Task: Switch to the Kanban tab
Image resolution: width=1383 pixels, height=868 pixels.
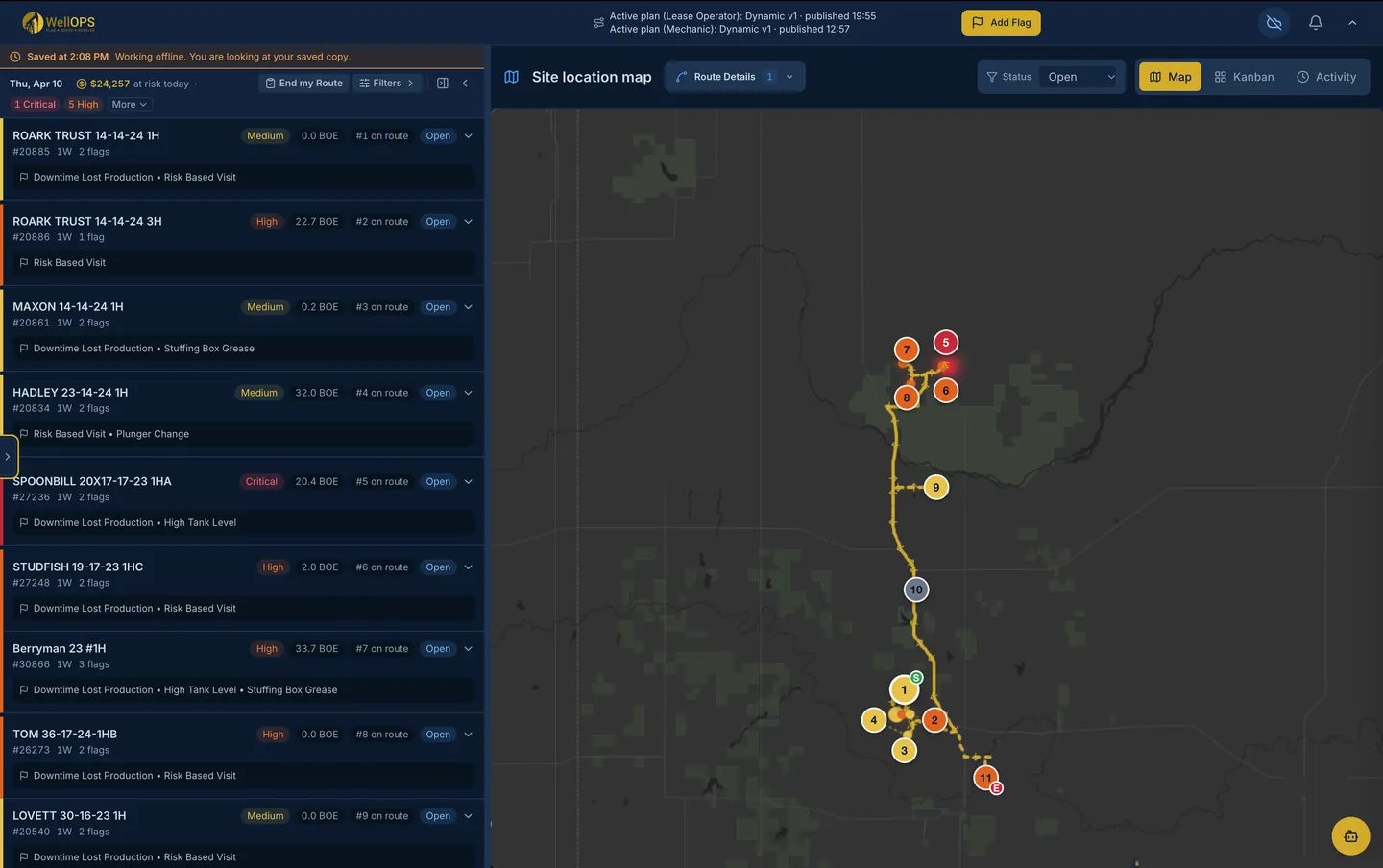Action: pyautogui.click(x=1244, y=77)
